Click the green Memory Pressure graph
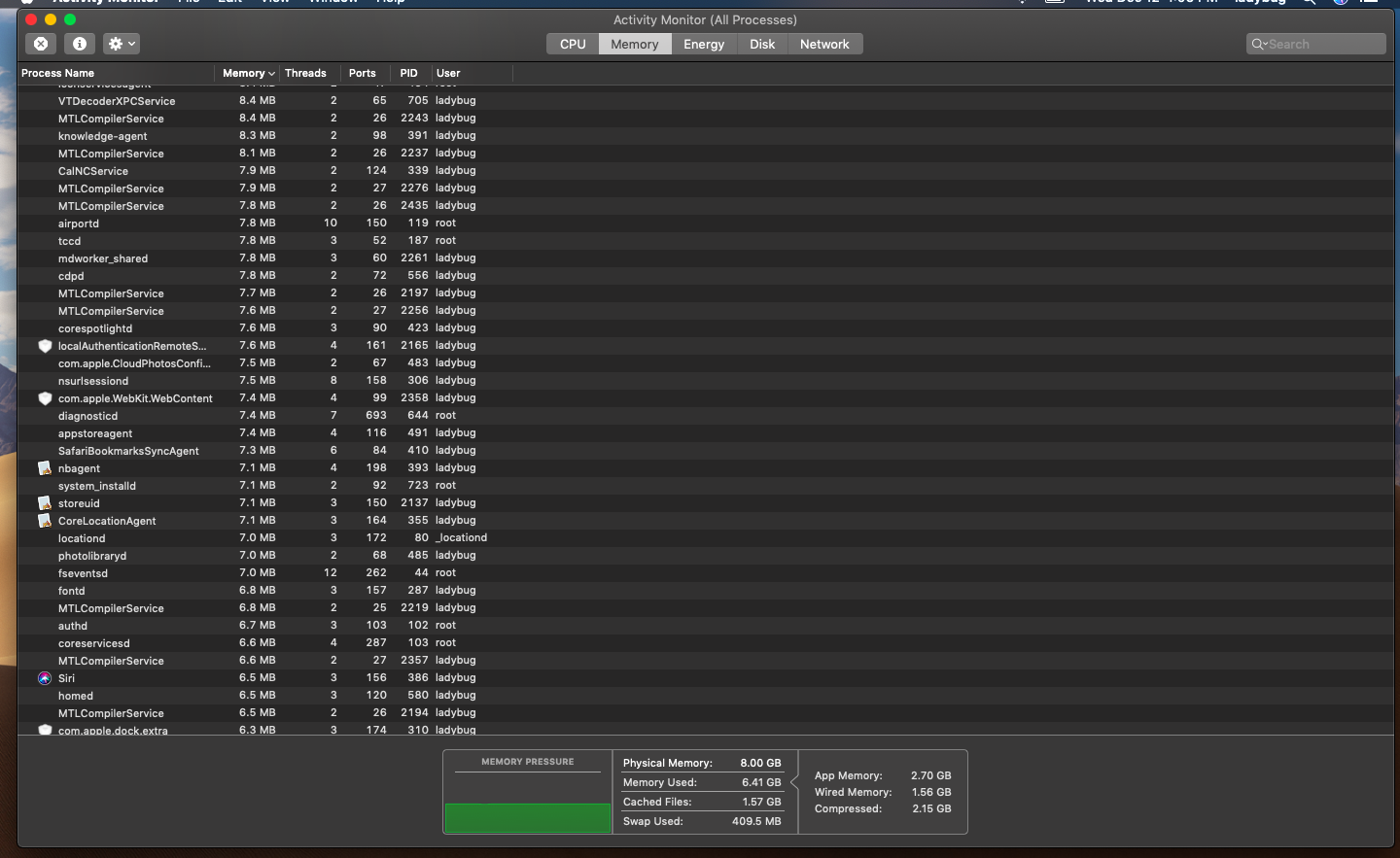 [527, 818]
